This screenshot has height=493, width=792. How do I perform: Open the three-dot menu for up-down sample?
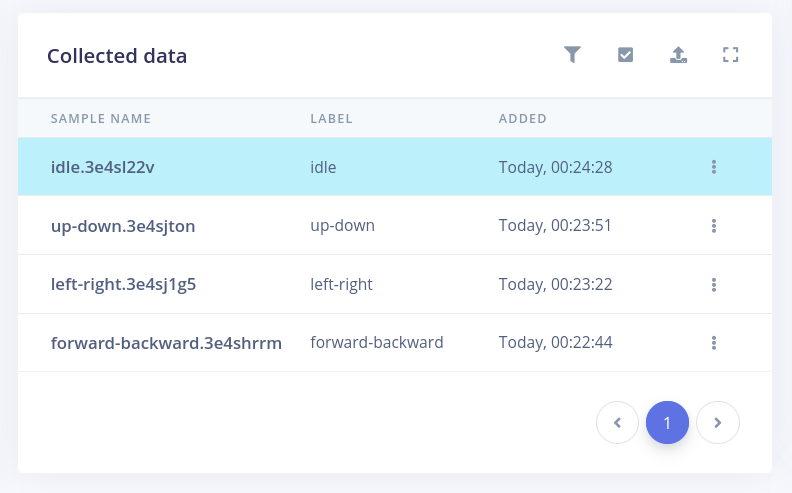point(714,226)
